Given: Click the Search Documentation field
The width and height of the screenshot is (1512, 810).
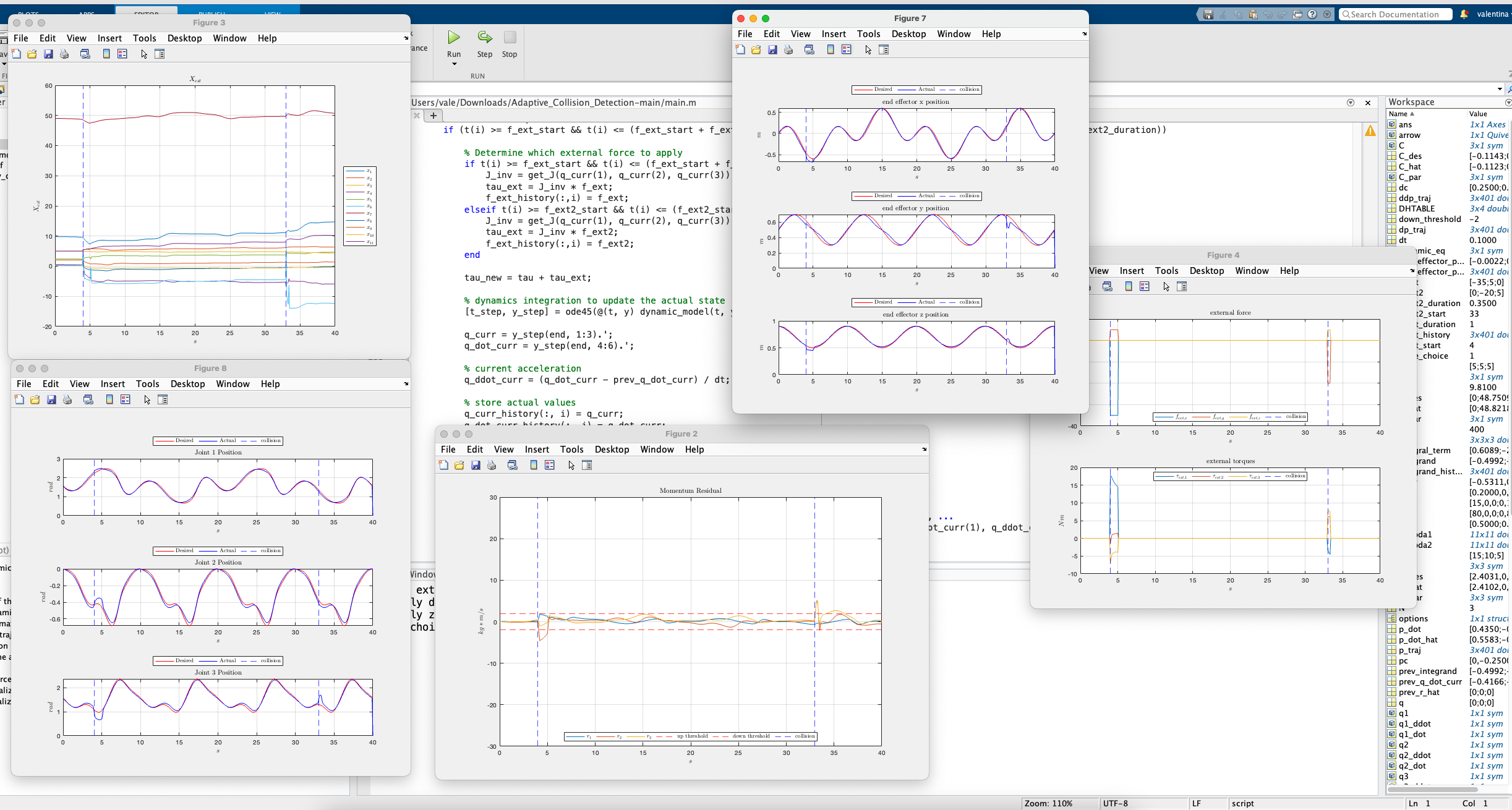Looking at the screenshot, I should [1395, 14].
